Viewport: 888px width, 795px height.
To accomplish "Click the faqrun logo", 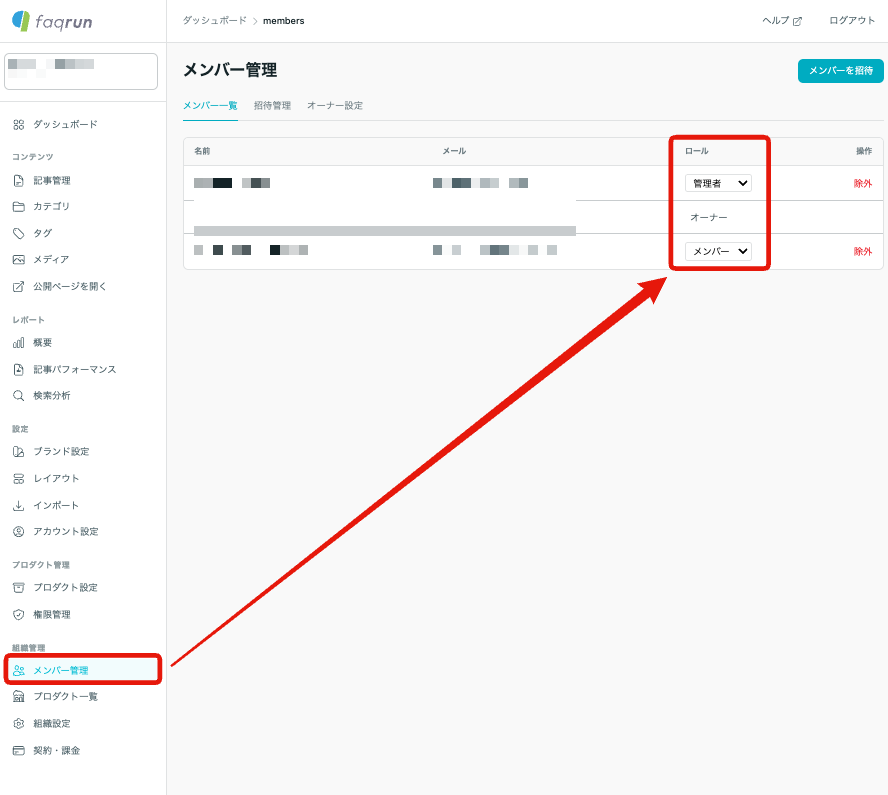I will pos(52,22).
